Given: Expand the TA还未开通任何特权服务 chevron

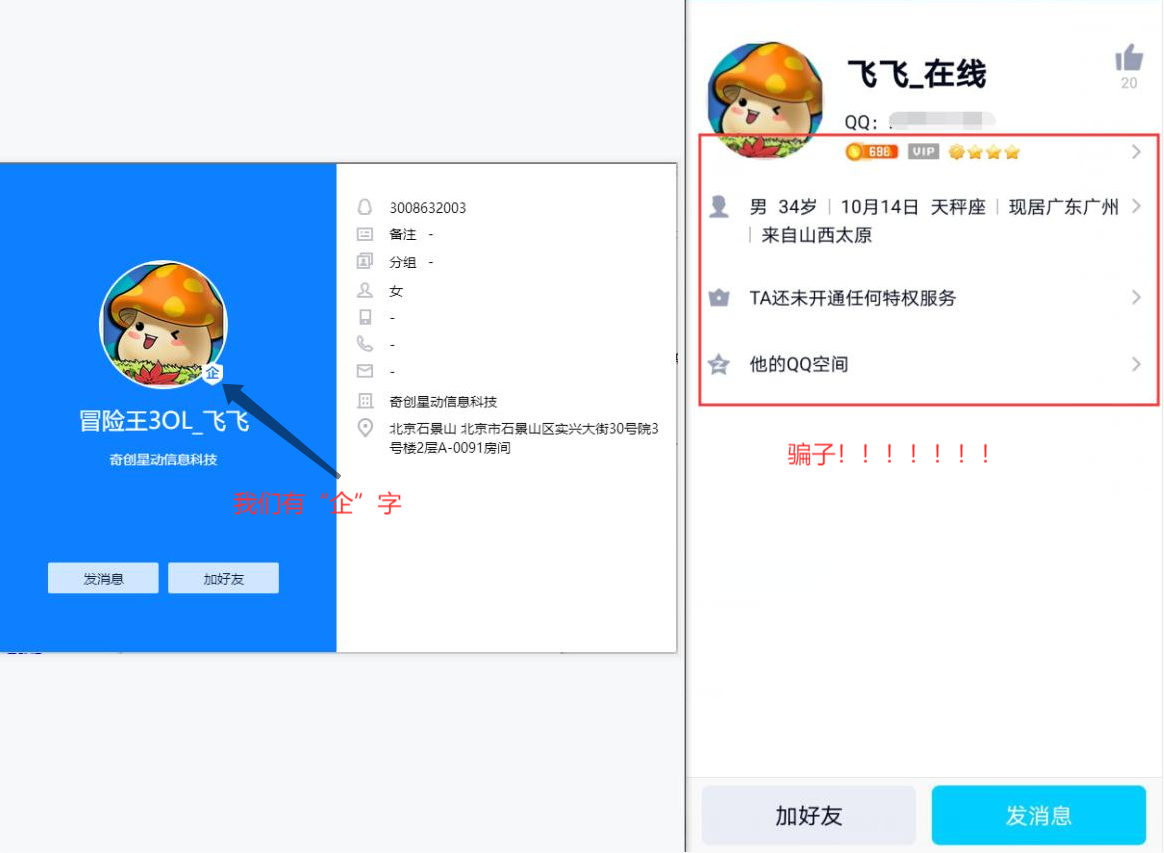Looking at the screenshot, I should (1137, 298).
